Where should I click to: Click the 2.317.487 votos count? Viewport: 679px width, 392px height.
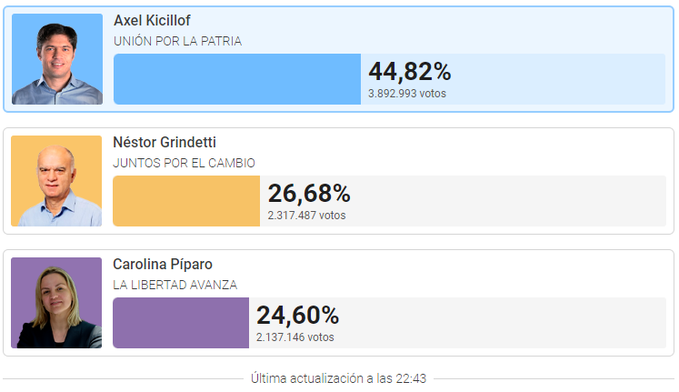(x=307, y=215)
